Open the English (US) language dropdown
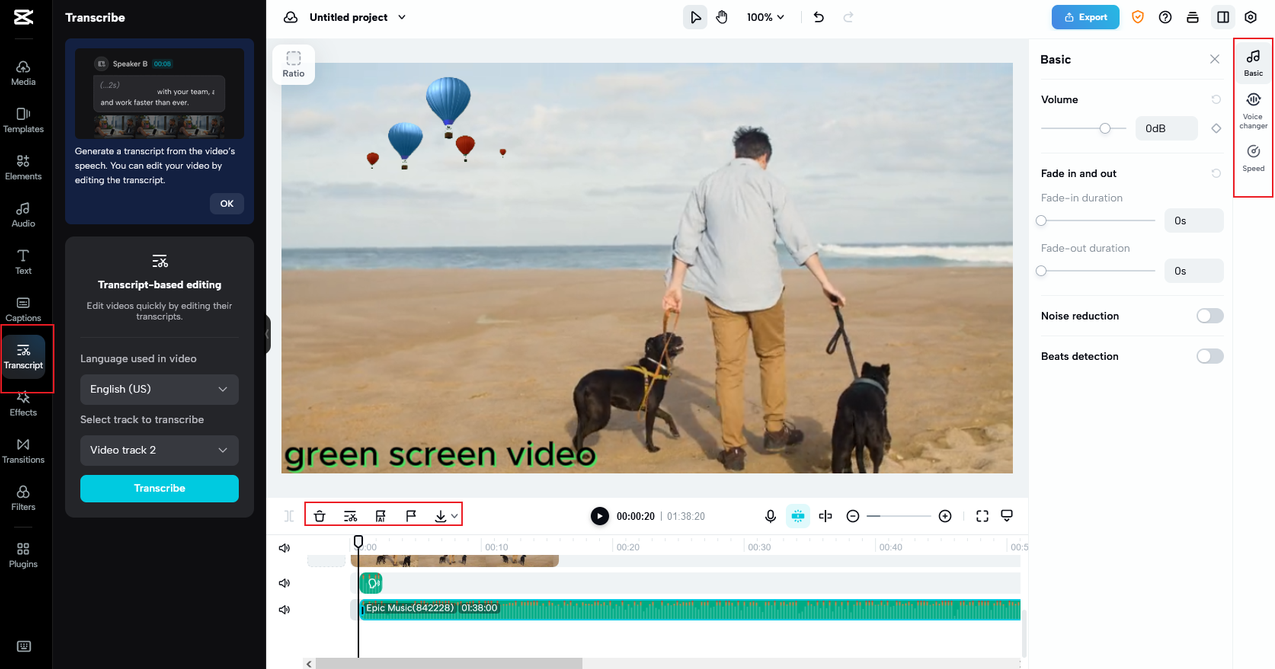The height and width of the screenshot is (669, 1275). pos(159,389)
